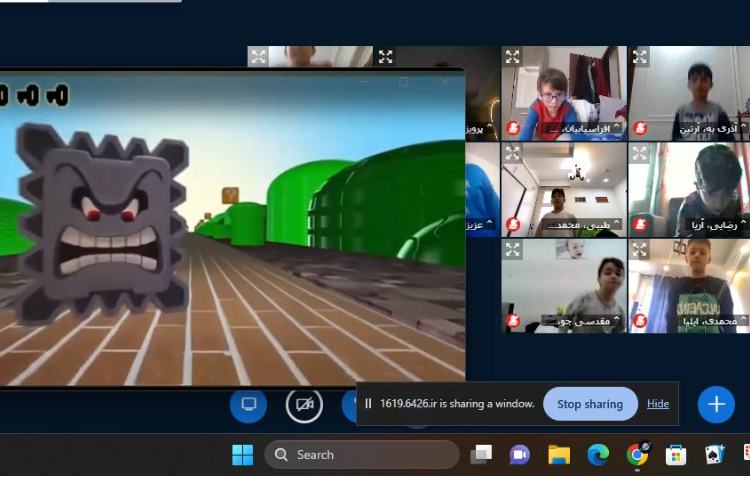Screen dimensions: 750x480
Task: Open the chevron menu beside مقدسی name
Action: pyautogui.click(x=617, y=318)
